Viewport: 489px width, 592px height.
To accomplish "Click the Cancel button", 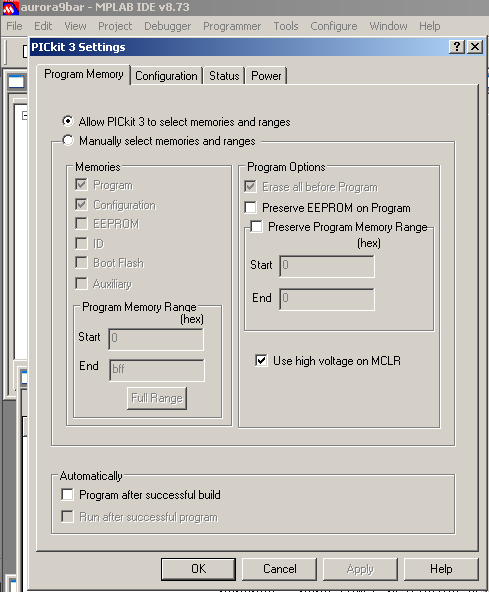I will coord(279,569).
